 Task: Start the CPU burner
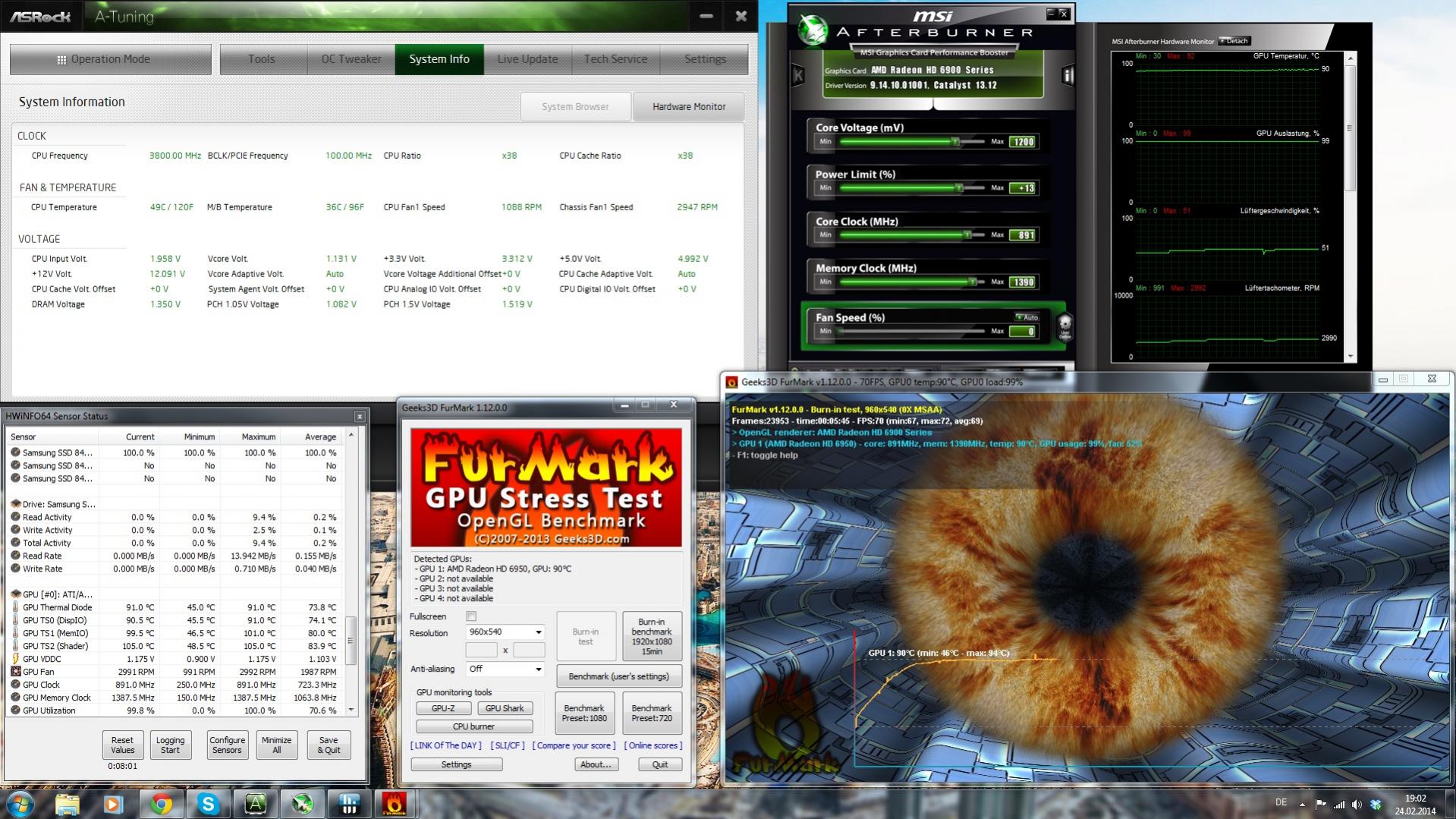[x=474, y=726]
